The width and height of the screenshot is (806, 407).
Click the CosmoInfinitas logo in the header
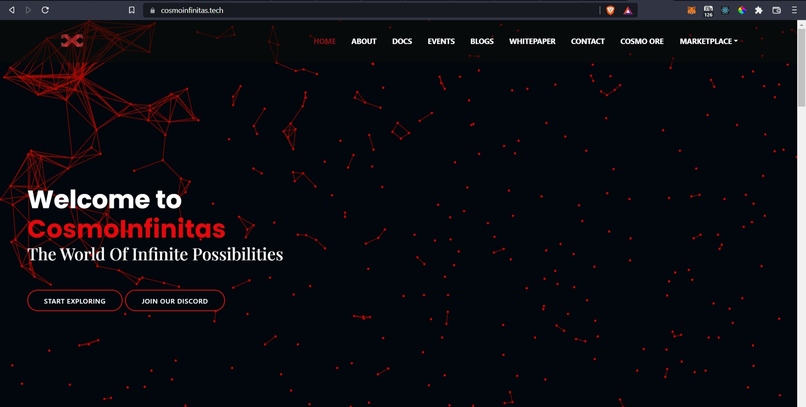(72, 41)
